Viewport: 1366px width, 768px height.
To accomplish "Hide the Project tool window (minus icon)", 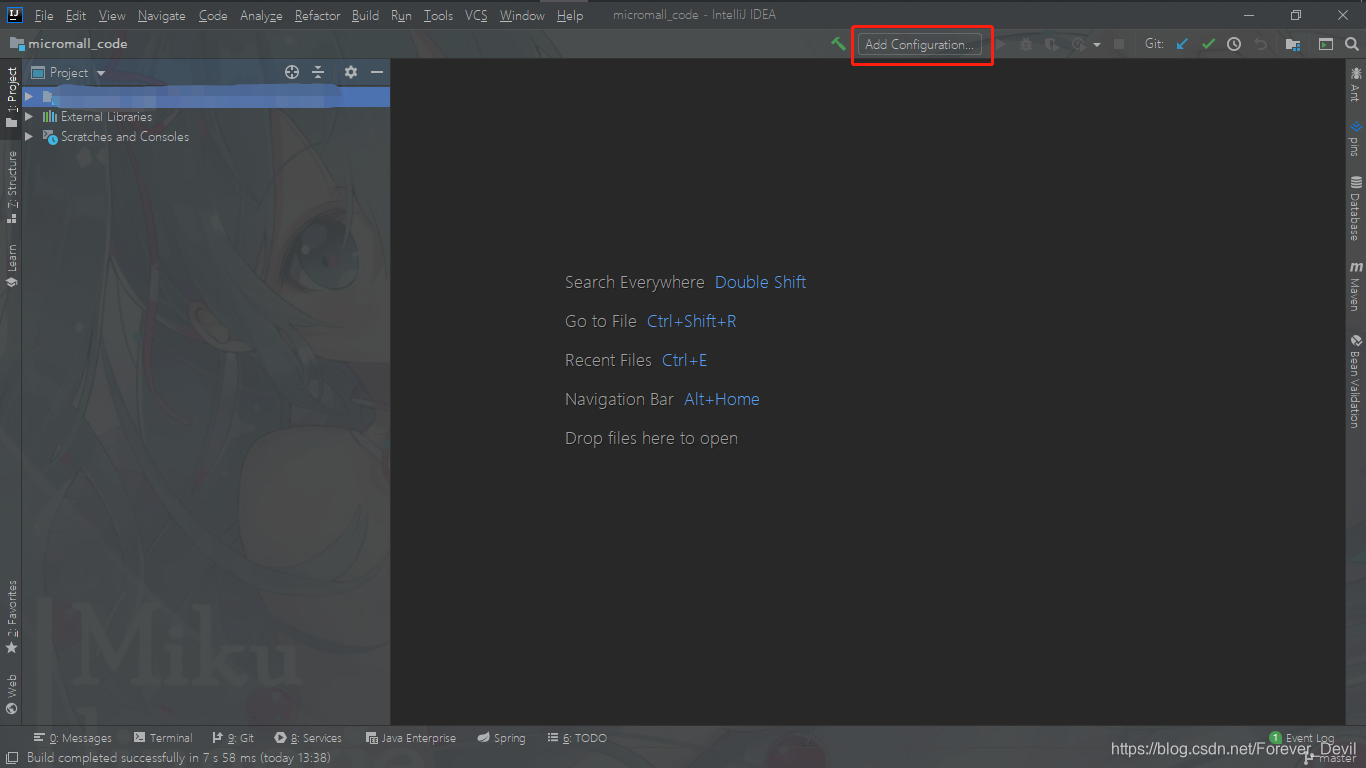I will click(377, 72).
